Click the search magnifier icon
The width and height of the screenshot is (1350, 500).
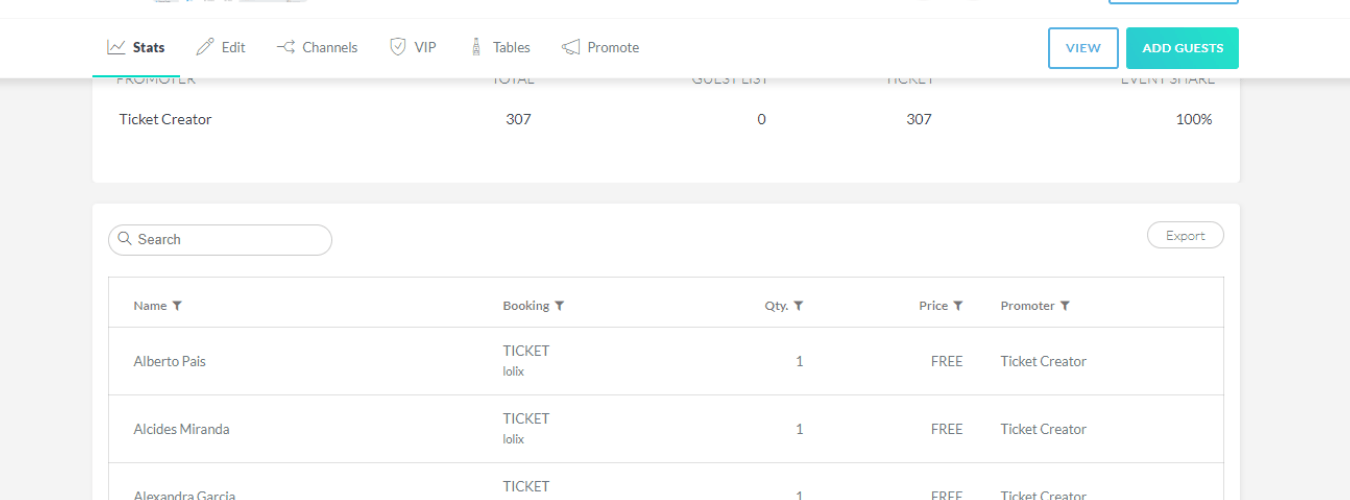click(x=125, y=239)
